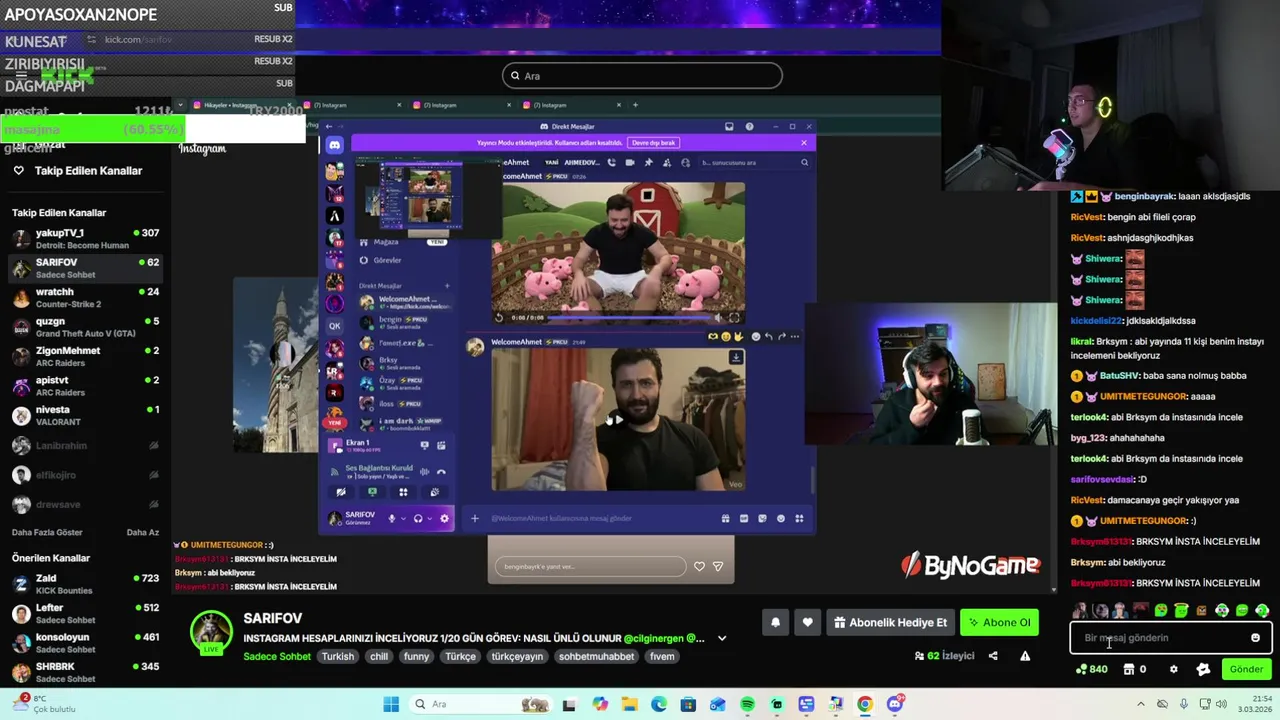Click the Gönder send button

[x=1246, y=669]
